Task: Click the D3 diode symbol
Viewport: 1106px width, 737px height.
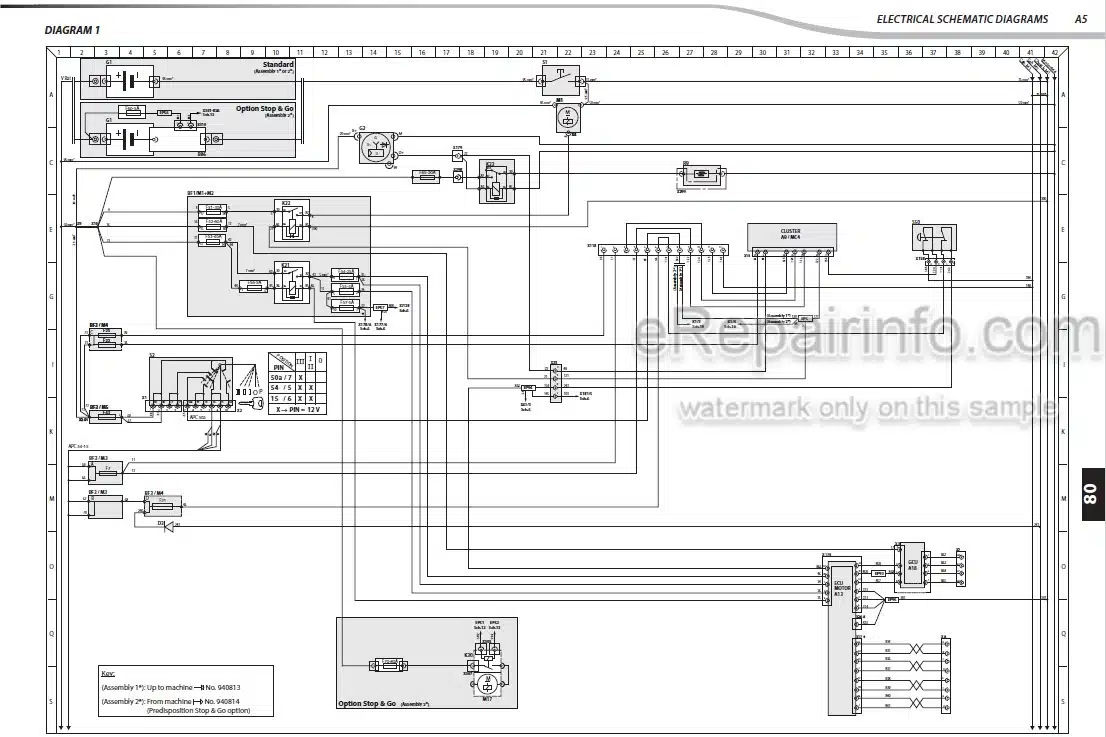Action: [168, 525]
